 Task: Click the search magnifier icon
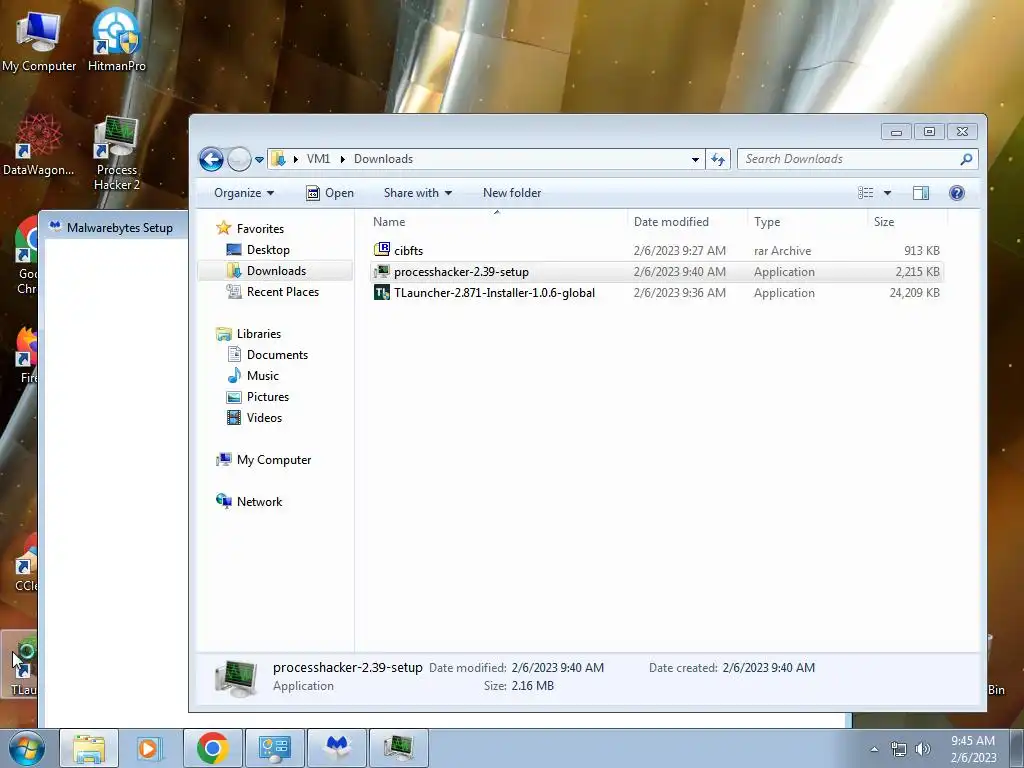[x=967, y=159]
